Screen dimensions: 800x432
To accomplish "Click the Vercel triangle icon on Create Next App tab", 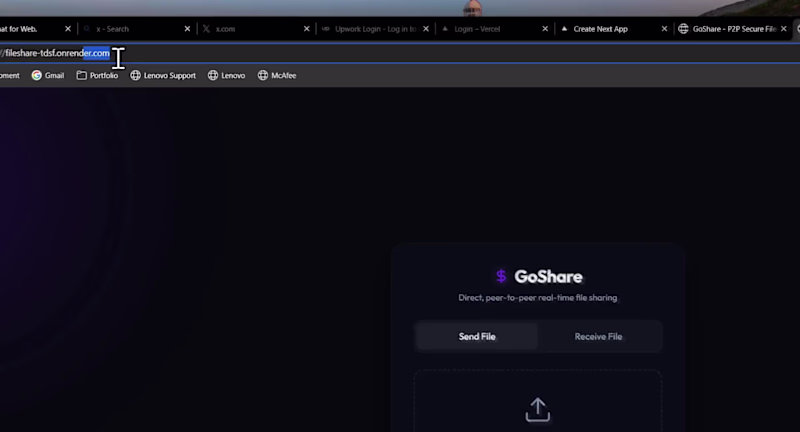I will [564, 29].
